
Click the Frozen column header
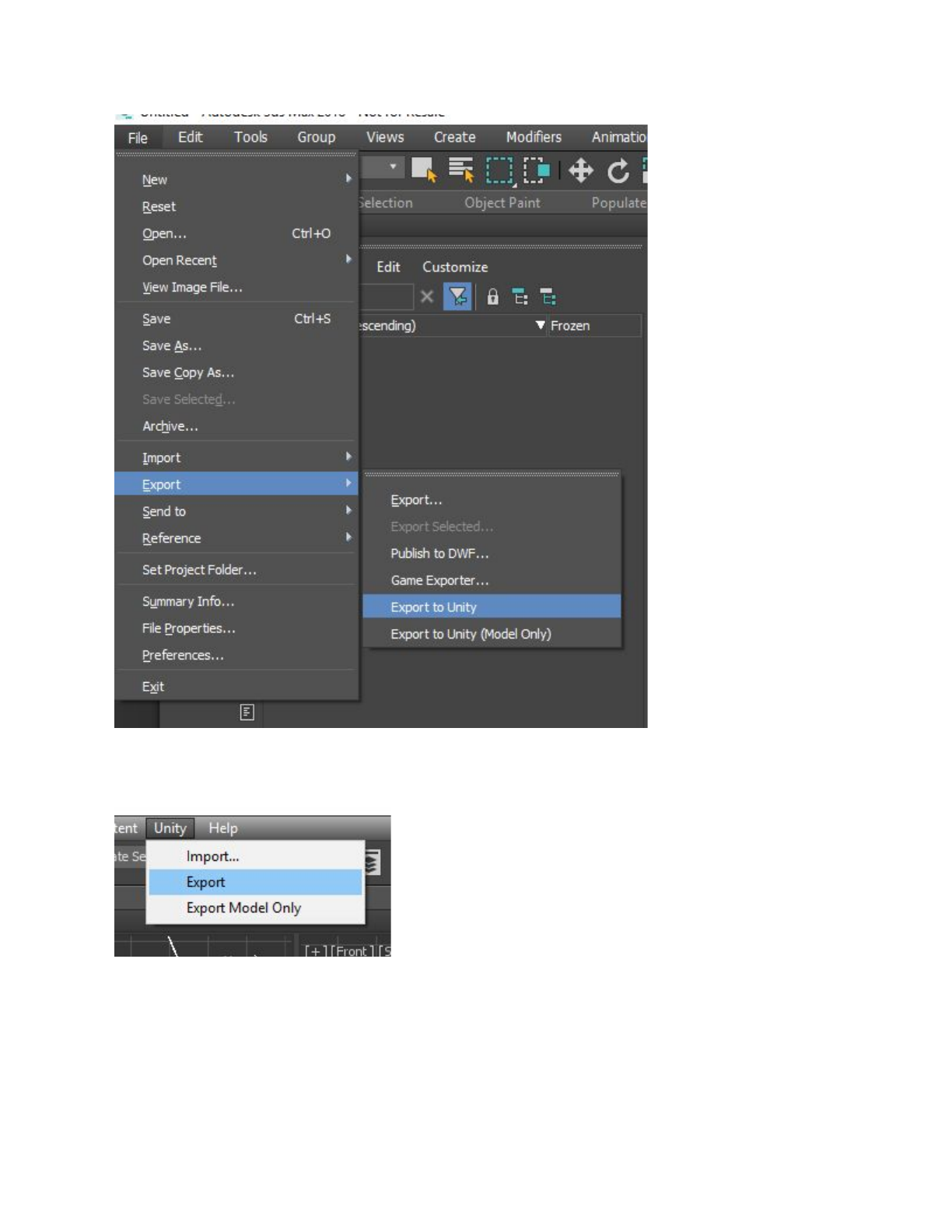tap(594, 325)
